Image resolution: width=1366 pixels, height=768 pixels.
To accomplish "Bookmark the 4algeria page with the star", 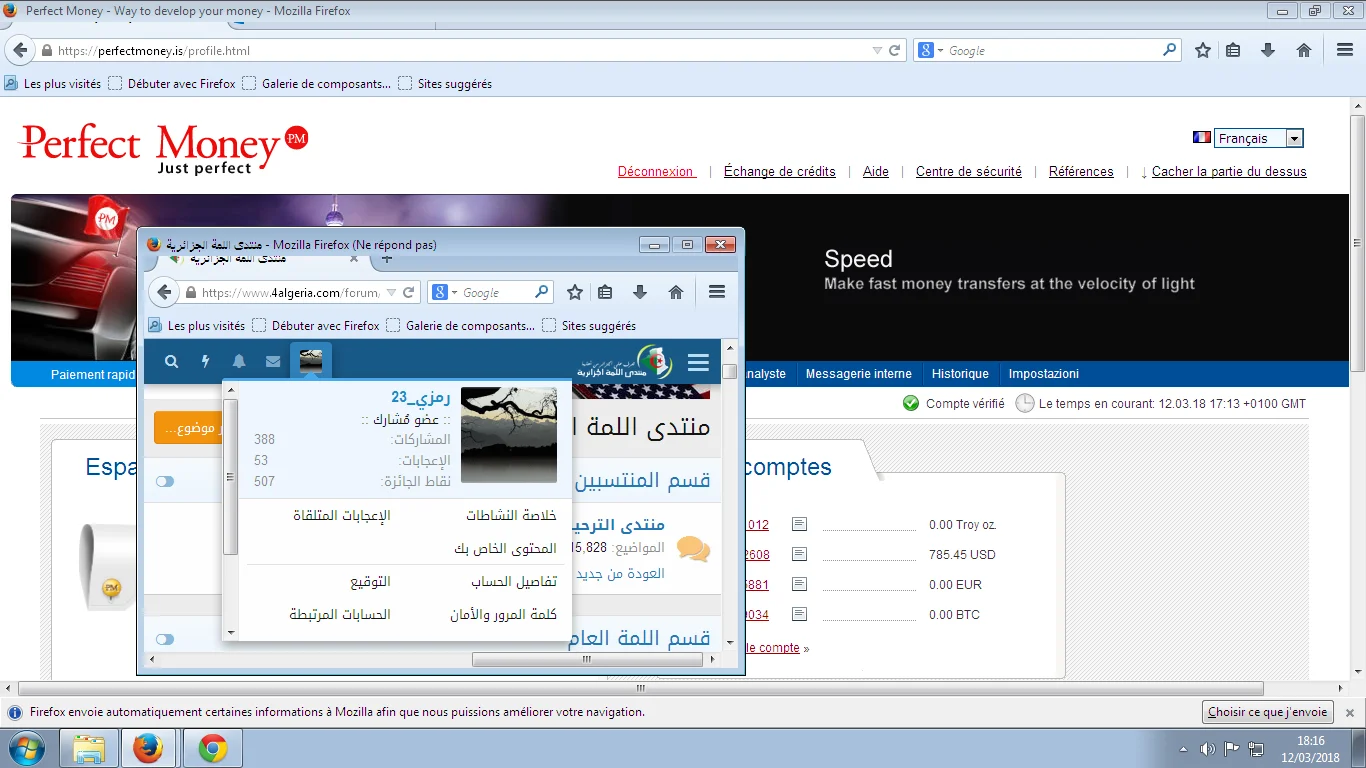I will (575, 292).
